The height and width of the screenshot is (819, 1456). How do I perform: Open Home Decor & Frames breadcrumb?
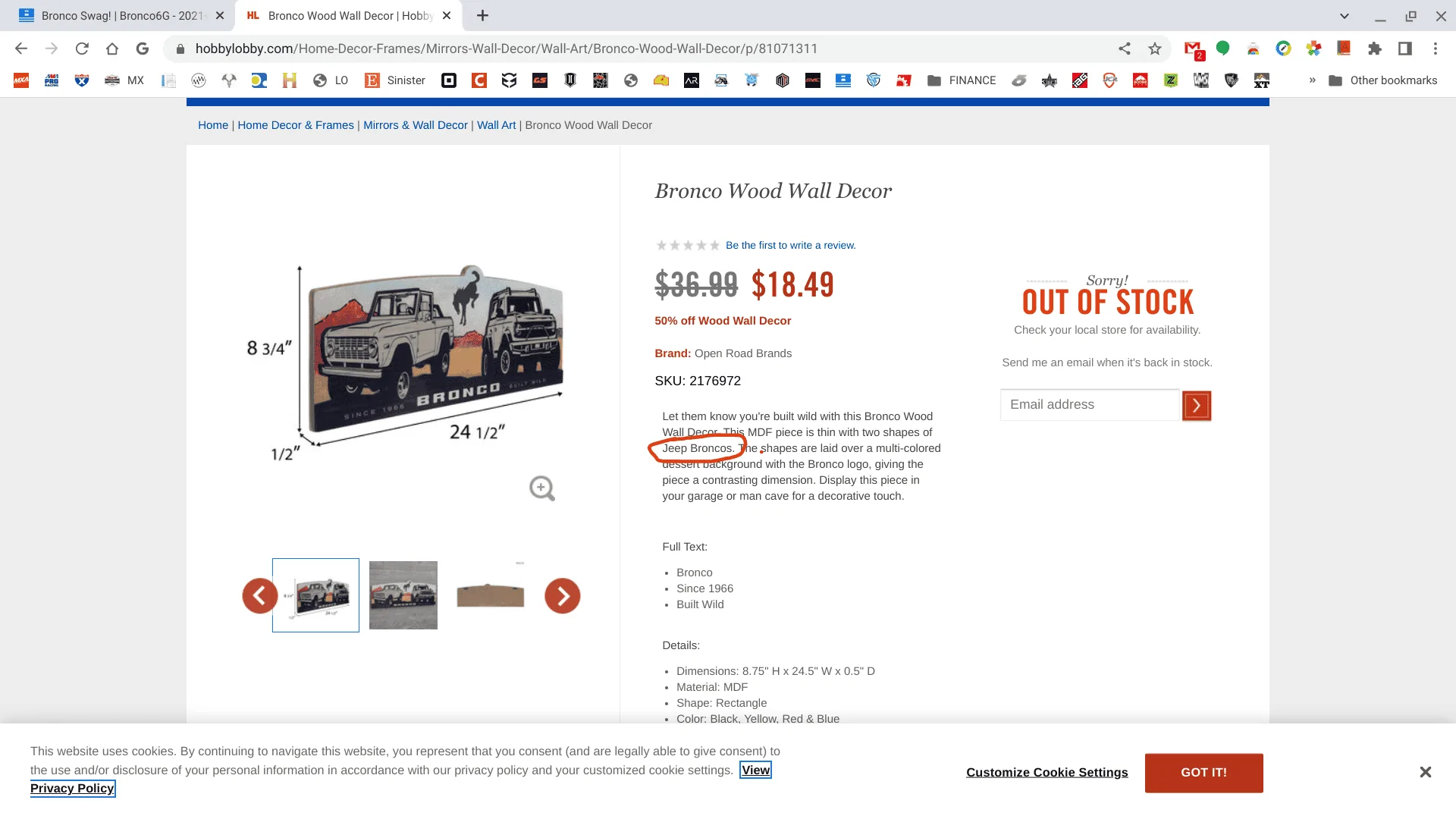coord(296,125)
